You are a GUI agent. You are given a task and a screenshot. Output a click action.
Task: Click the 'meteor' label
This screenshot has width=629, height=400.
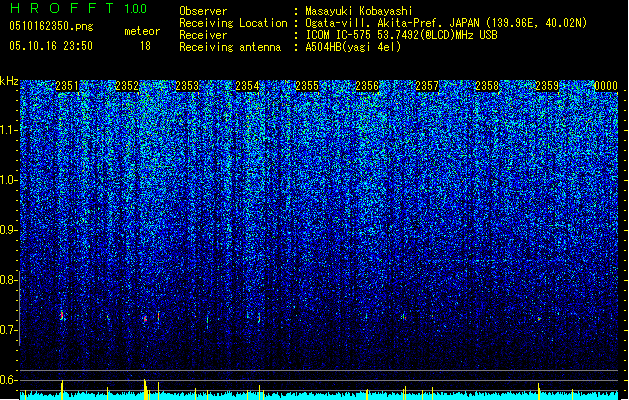pyautogui.click(x=142, y=31)
